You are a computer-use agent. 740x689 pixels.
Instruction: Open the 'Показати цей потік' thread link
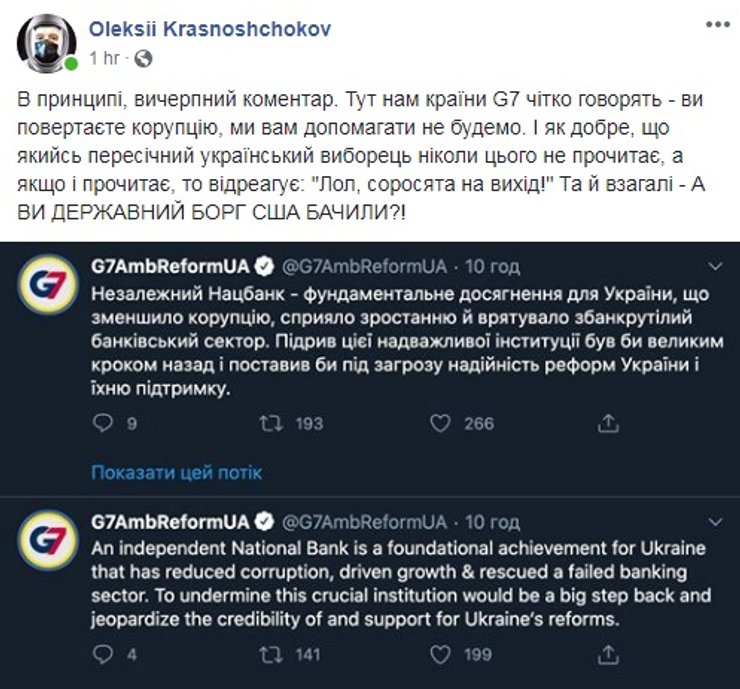tap(176, 472)
